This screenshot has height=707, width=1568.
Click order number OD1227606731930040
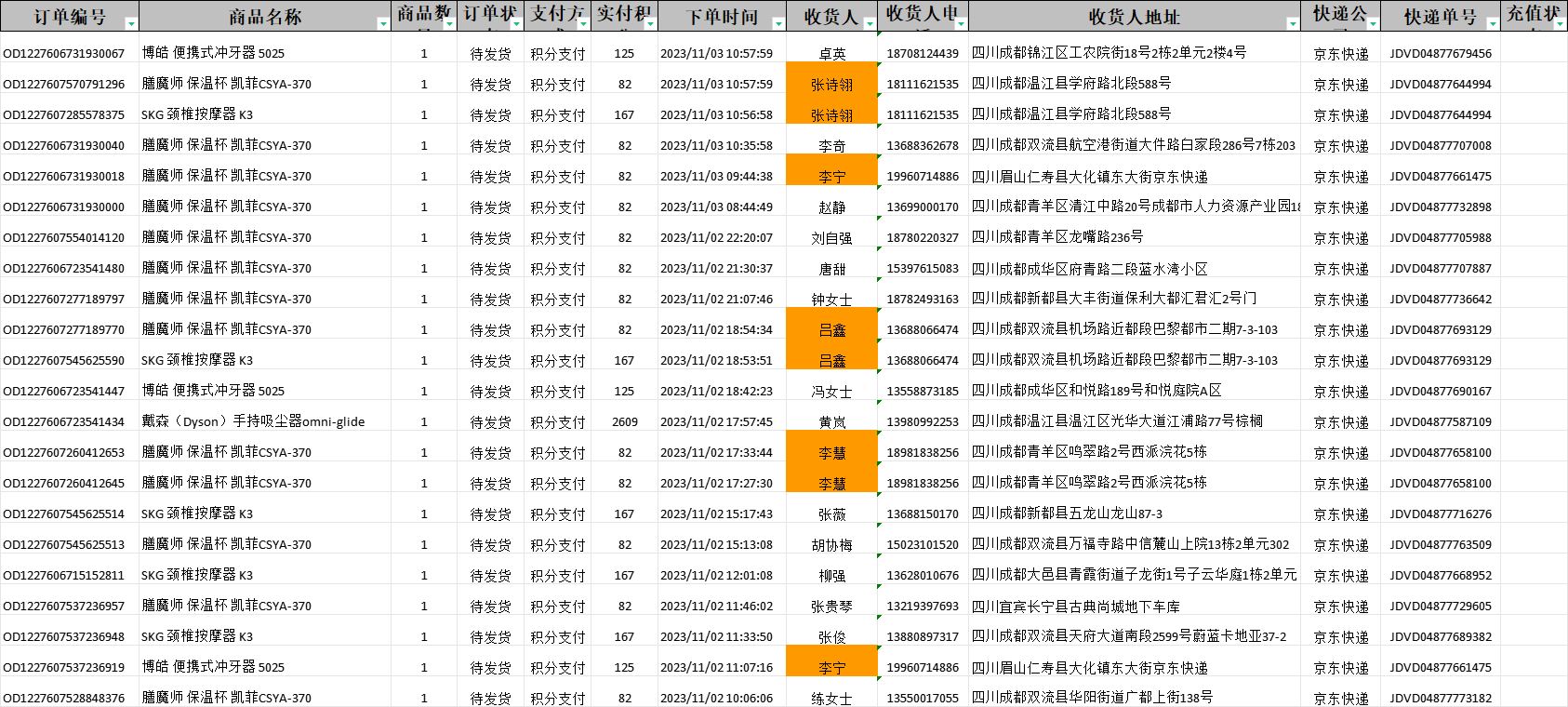[x=64, y=146]
